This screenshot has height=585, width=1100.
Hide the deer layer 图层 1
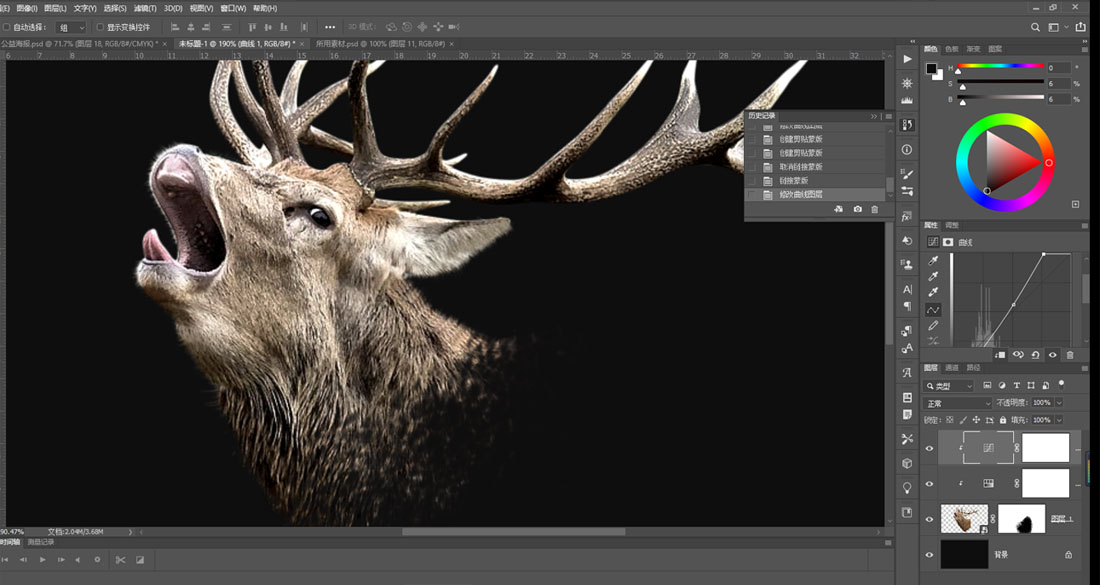(x=930, y=519)
